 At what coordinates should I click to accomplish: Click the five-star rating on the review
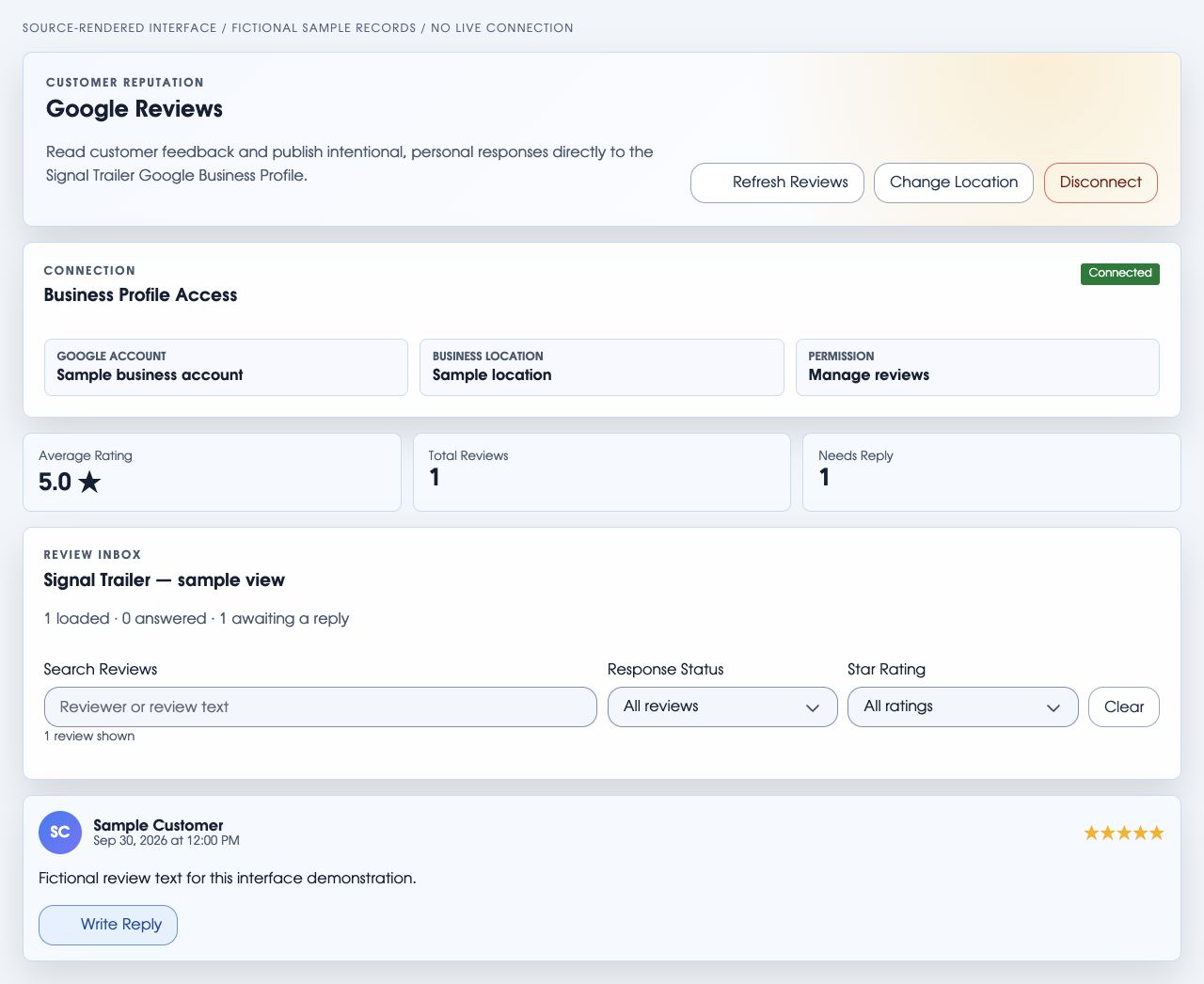(1124, 833)
